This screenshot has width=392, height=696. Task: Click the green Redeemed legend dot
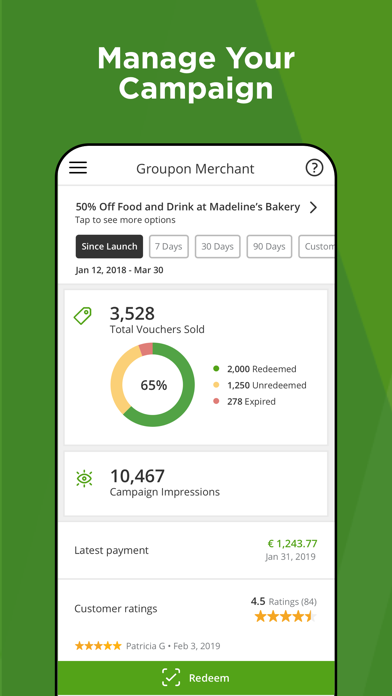pos(216,368)
